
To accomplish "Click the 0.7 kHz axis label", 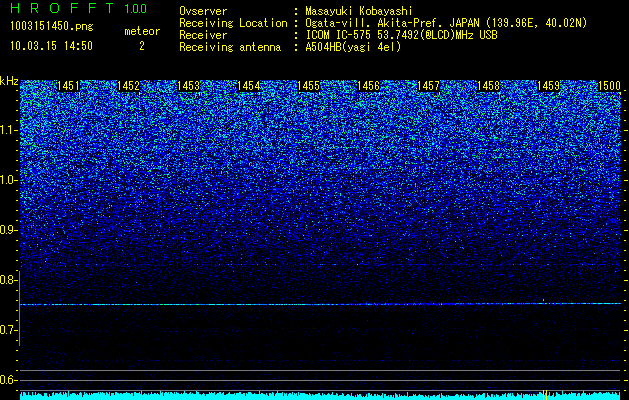I will click(x=9, y=330).
